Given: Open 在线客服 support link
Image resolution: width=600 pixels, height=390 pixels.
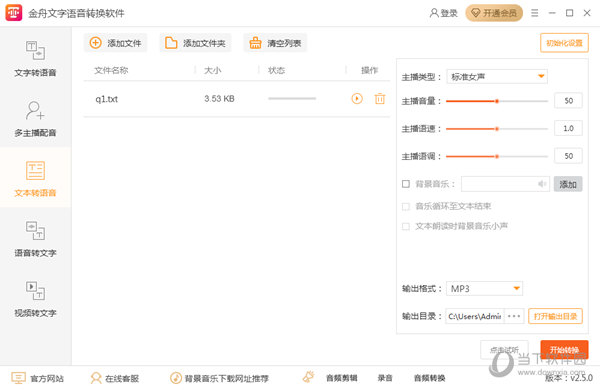Looking at the screenshot, I should [115, 378].
